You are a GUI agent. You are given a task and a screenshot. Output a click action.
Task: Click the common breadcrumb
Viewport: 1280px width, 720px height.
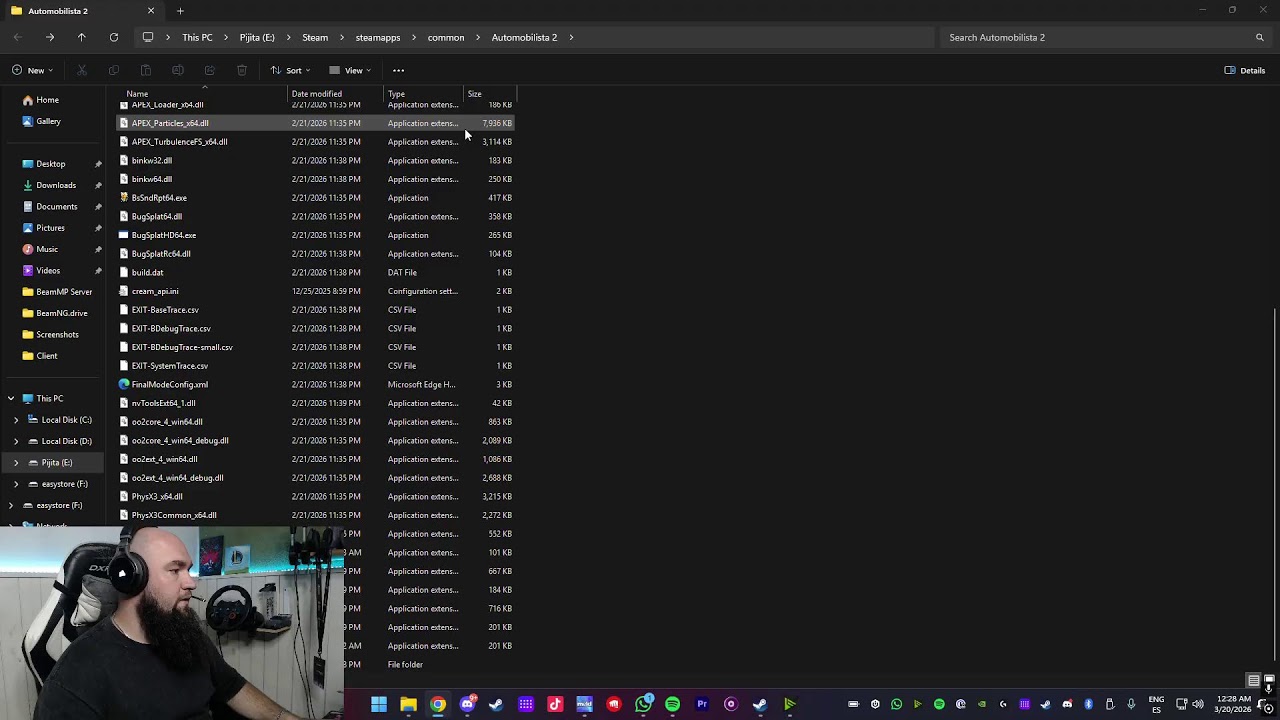tap(446, 37)
